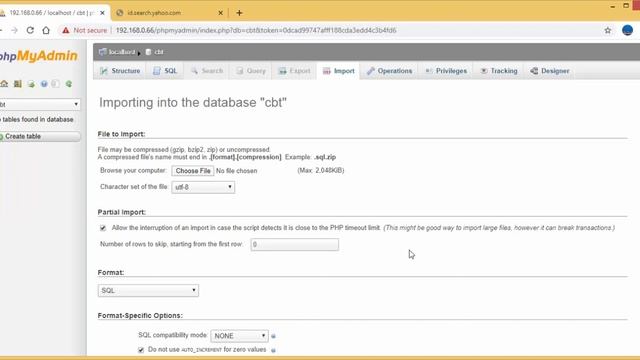Click the Choose File button

tap(193, 171)
